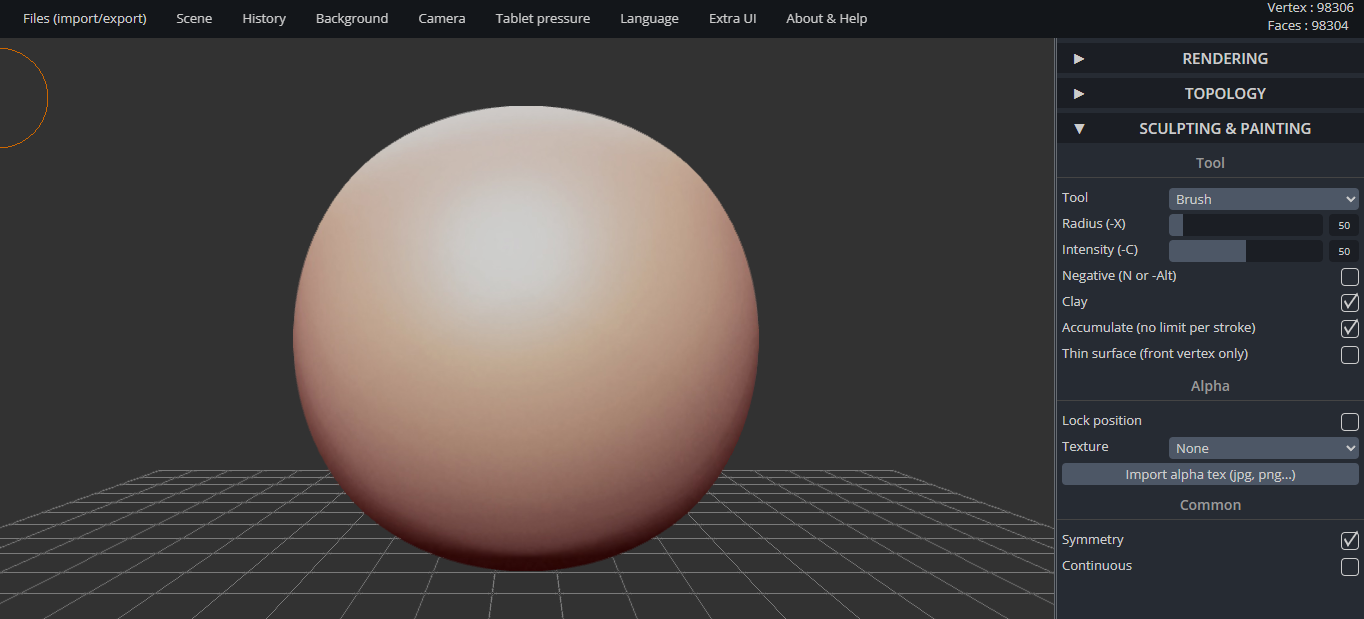Screen dimensions: 1364x619
Task: Open the Files (import/export) menu
Action: coord(84,18)
